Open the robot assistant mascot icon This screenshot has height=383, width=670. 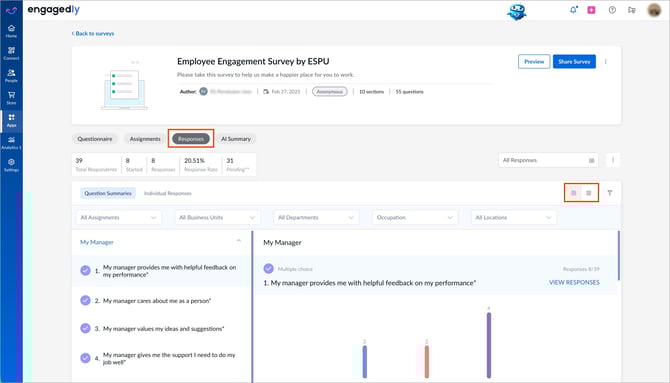(517, 11)
